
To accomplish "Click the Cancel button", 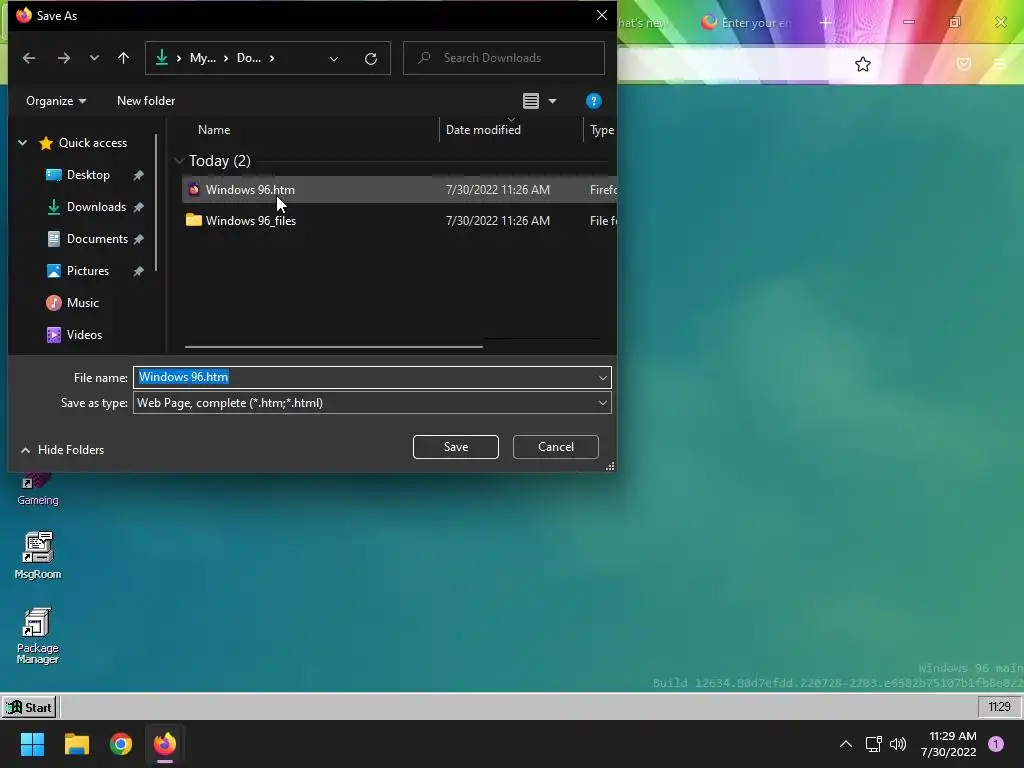I will click(x=556, y=447).
